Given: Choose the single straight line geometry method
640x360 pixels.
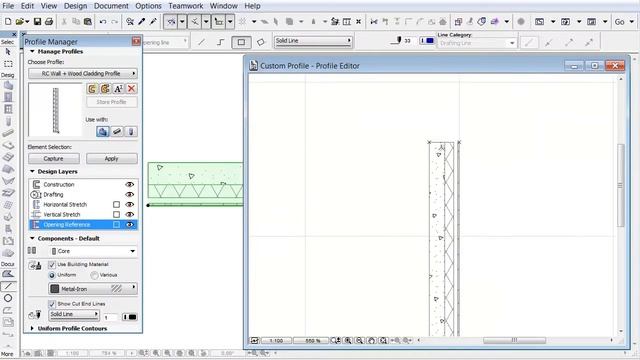Looking at the screenshot, I should 202,42.
